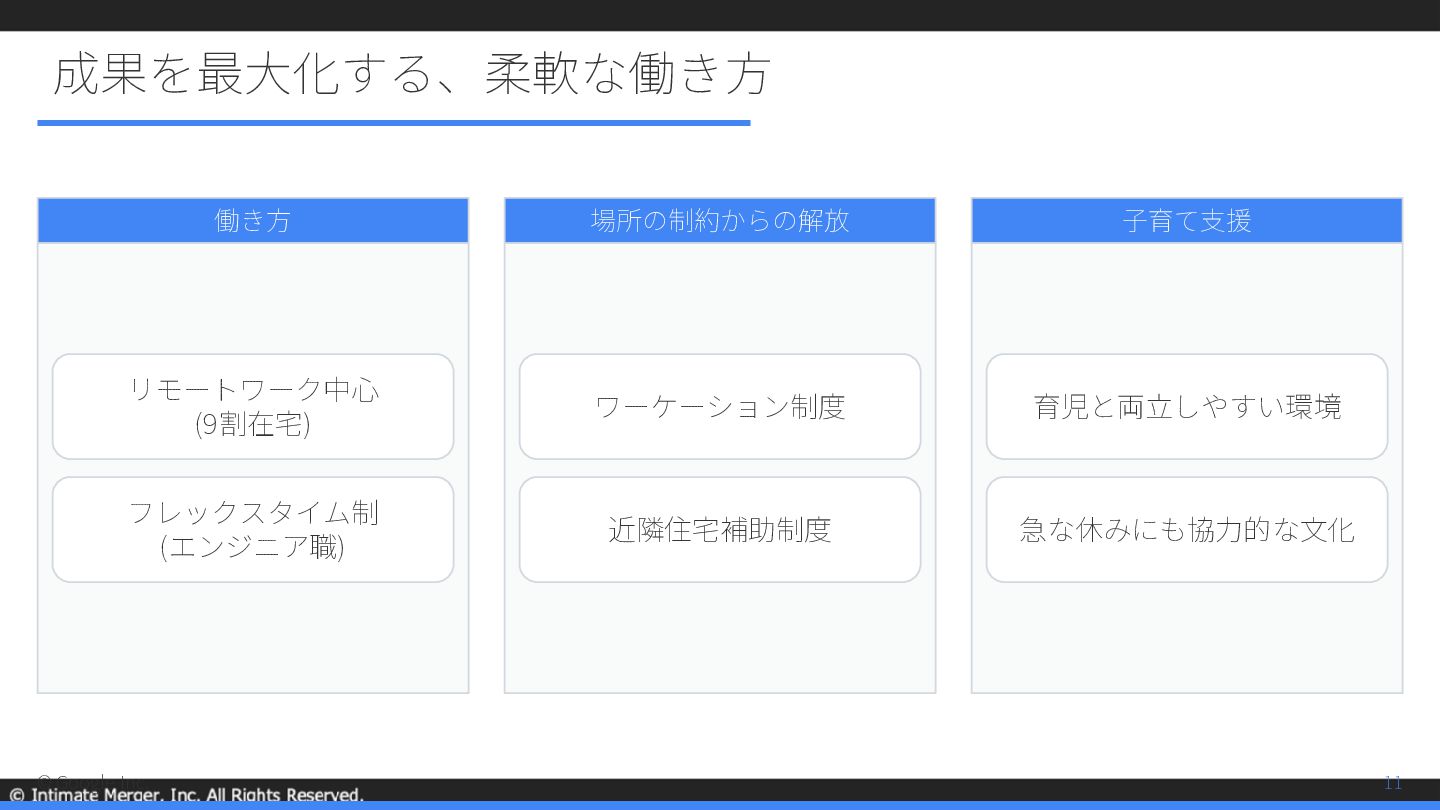Click the ワーケーション制度 card
1440x810 pixels.
pos(720,406)
